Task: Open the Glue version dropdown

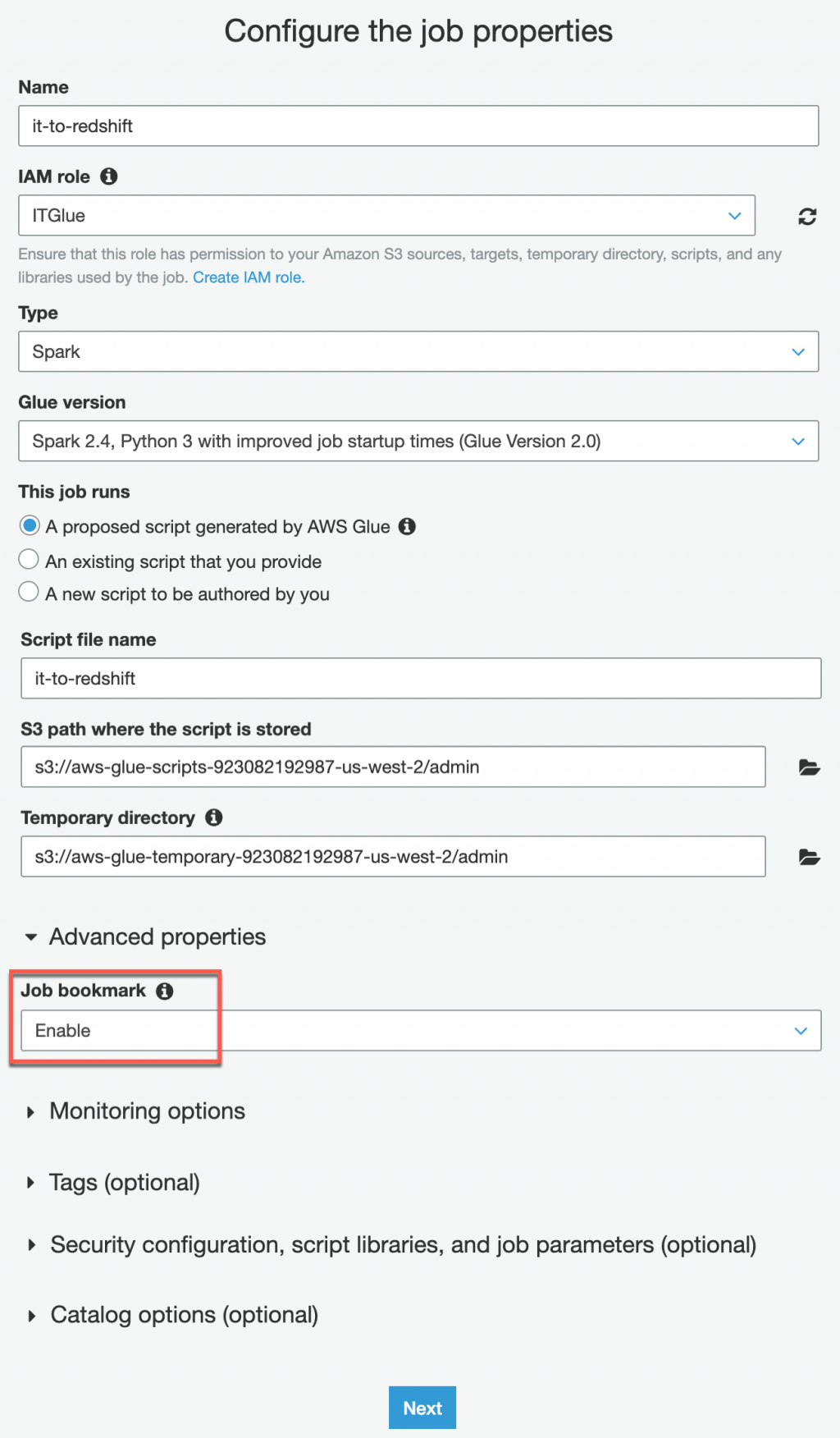Action: click(418, 442)
